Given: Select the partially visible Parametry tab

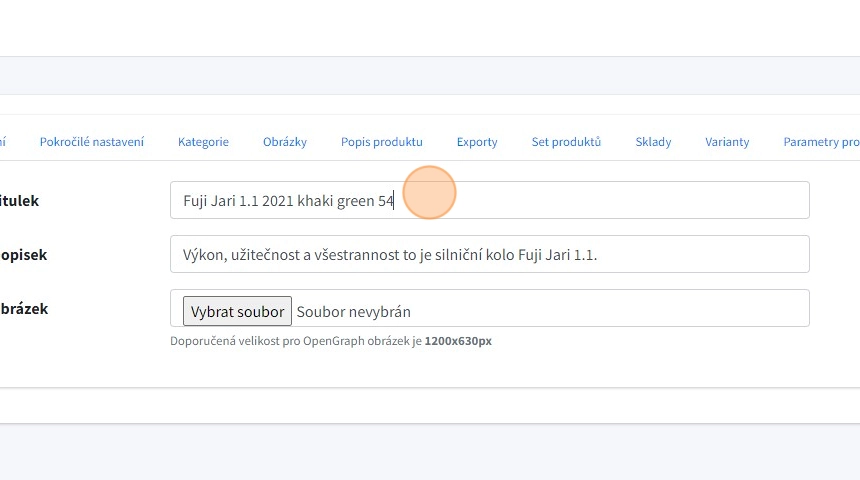Looking at the screenshot, I should (821, 142).
